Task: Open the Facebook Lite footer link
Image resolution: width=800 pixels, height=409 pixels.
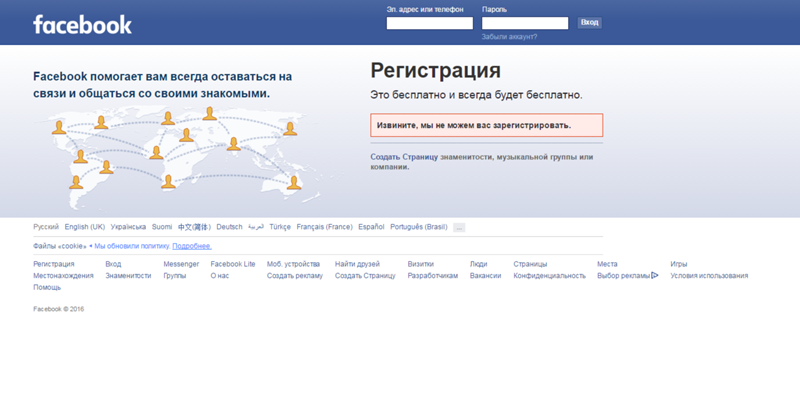Action: point(233,264)
